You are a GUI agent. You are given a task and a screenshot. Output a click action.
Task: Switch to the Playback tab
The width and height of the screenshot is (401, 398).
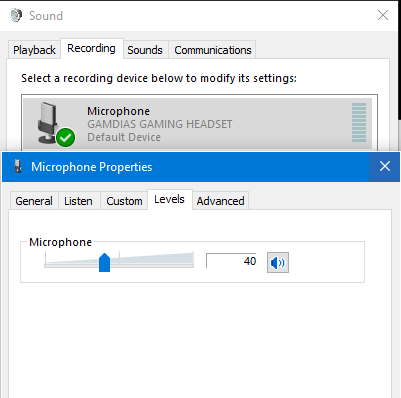pos(34,50)
